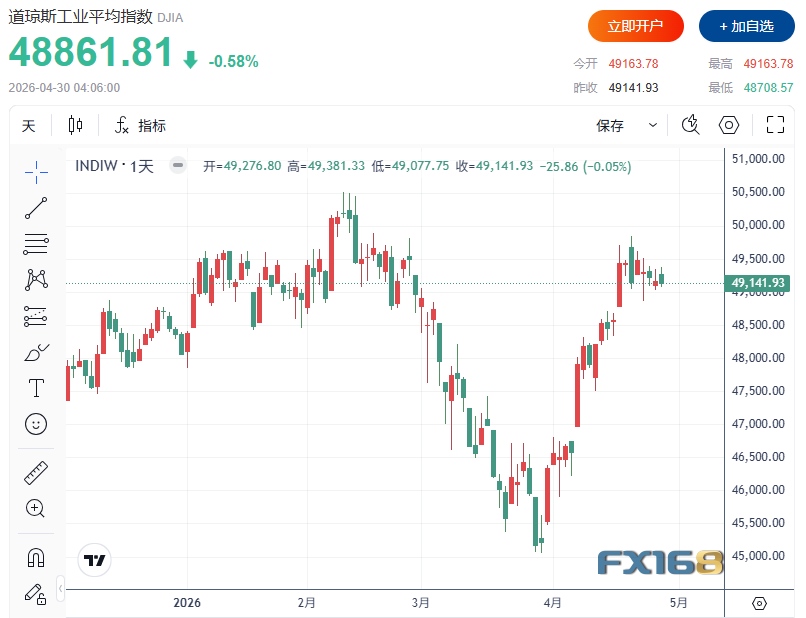Click the 4月 label on time axis
Viewport: 806px width, 618px height.
click(553, 603)
